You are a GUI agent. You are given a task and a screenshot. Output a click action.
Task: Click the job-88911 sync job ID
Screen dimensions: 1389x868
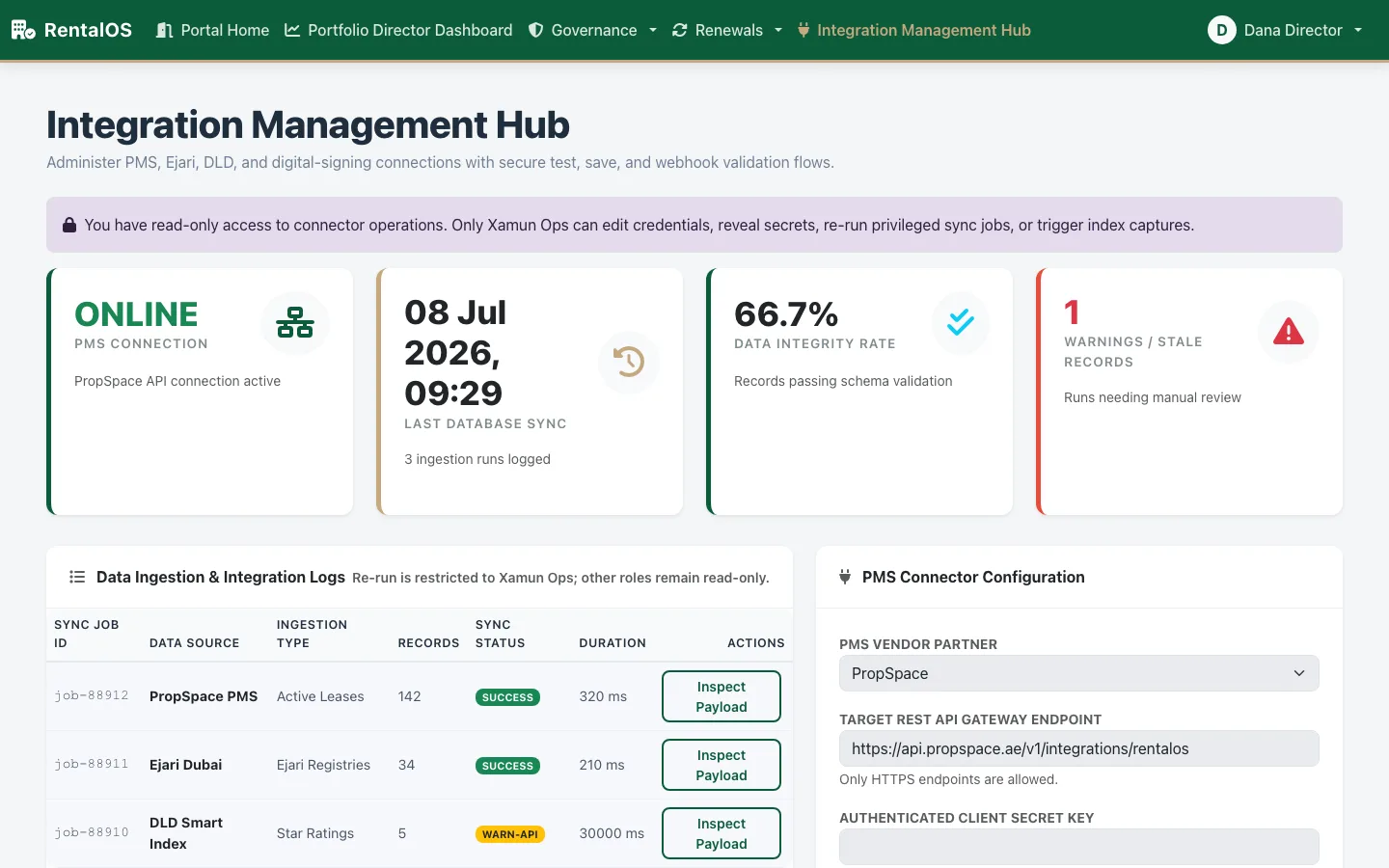92,764
